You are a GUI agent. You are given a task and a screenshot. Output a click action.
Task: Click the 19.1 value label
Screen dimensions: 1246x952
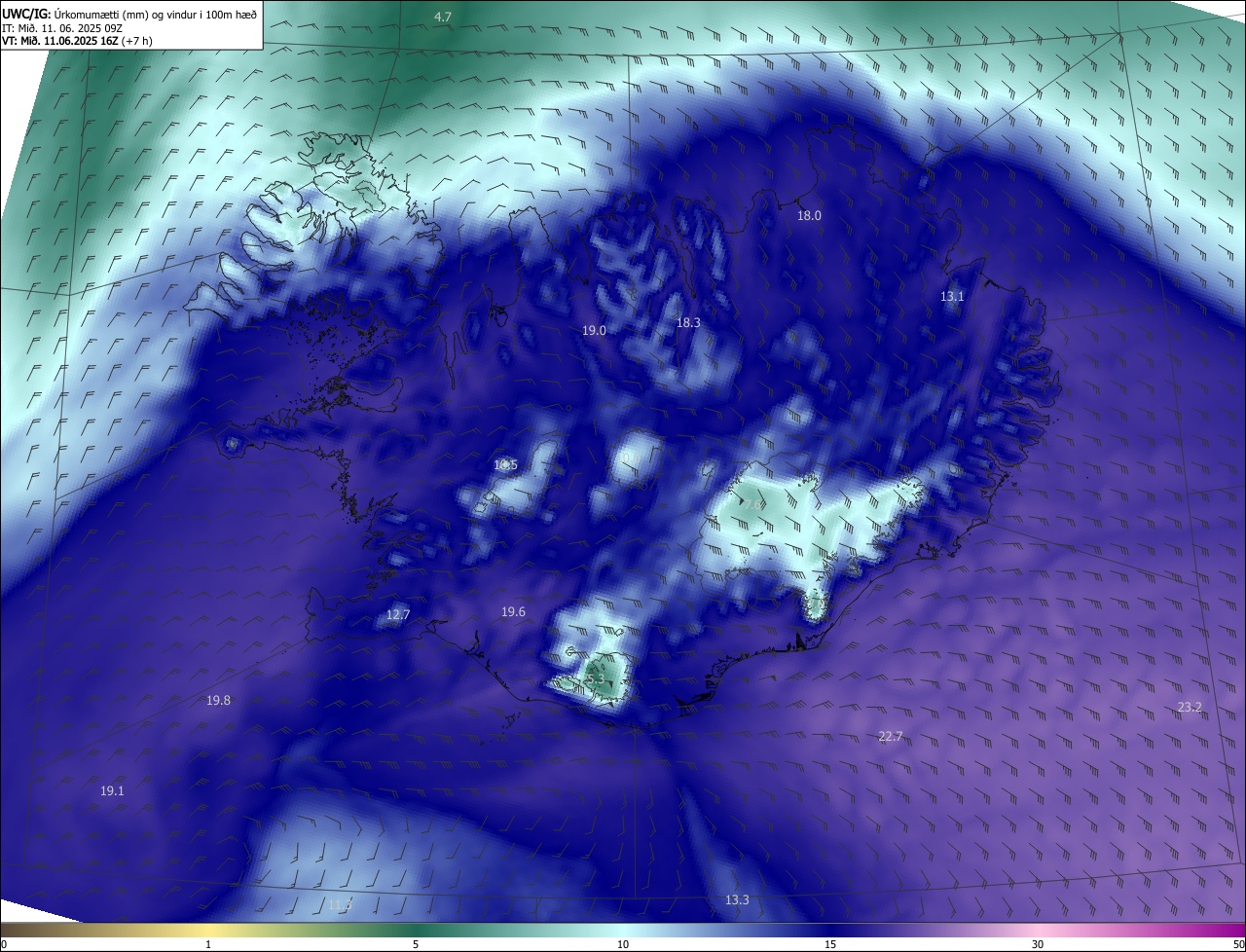click(112, 791)
